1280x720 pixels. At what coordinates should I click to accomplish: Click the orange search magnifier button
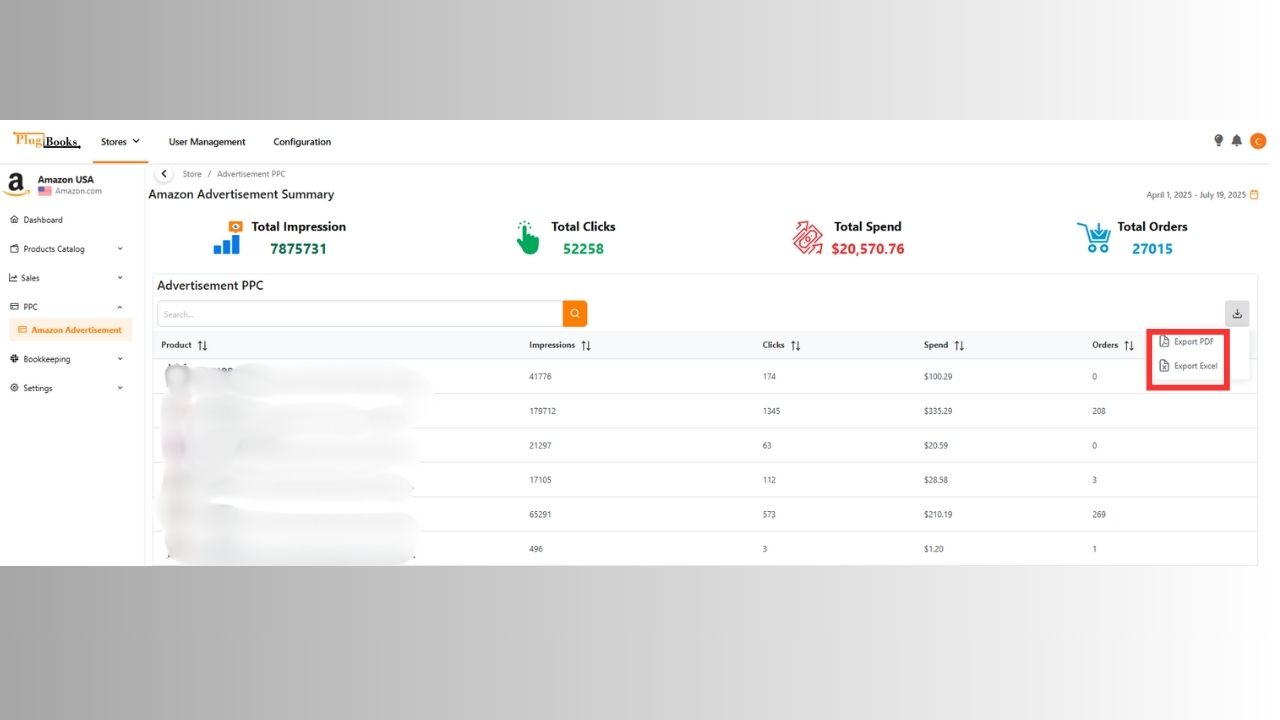[575, 313]
